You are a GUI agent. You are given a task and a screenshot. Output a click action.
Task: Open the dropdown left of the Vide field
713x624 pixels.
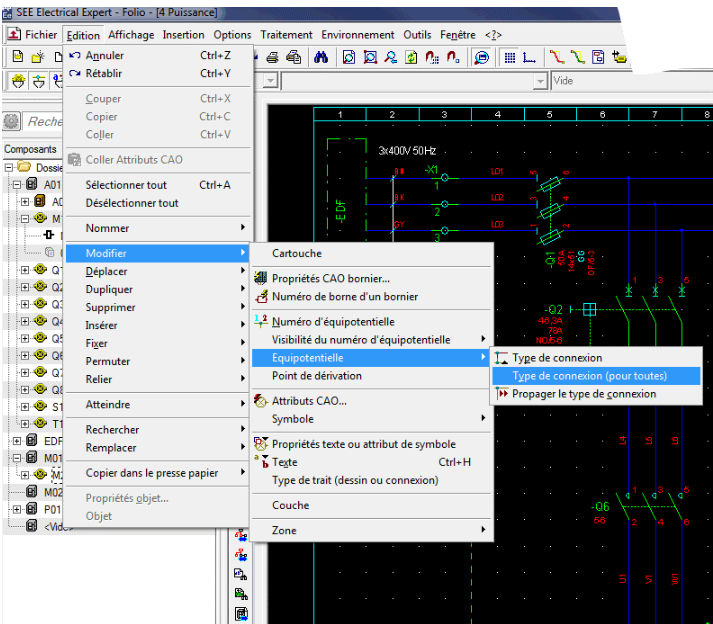pos(540,81)
